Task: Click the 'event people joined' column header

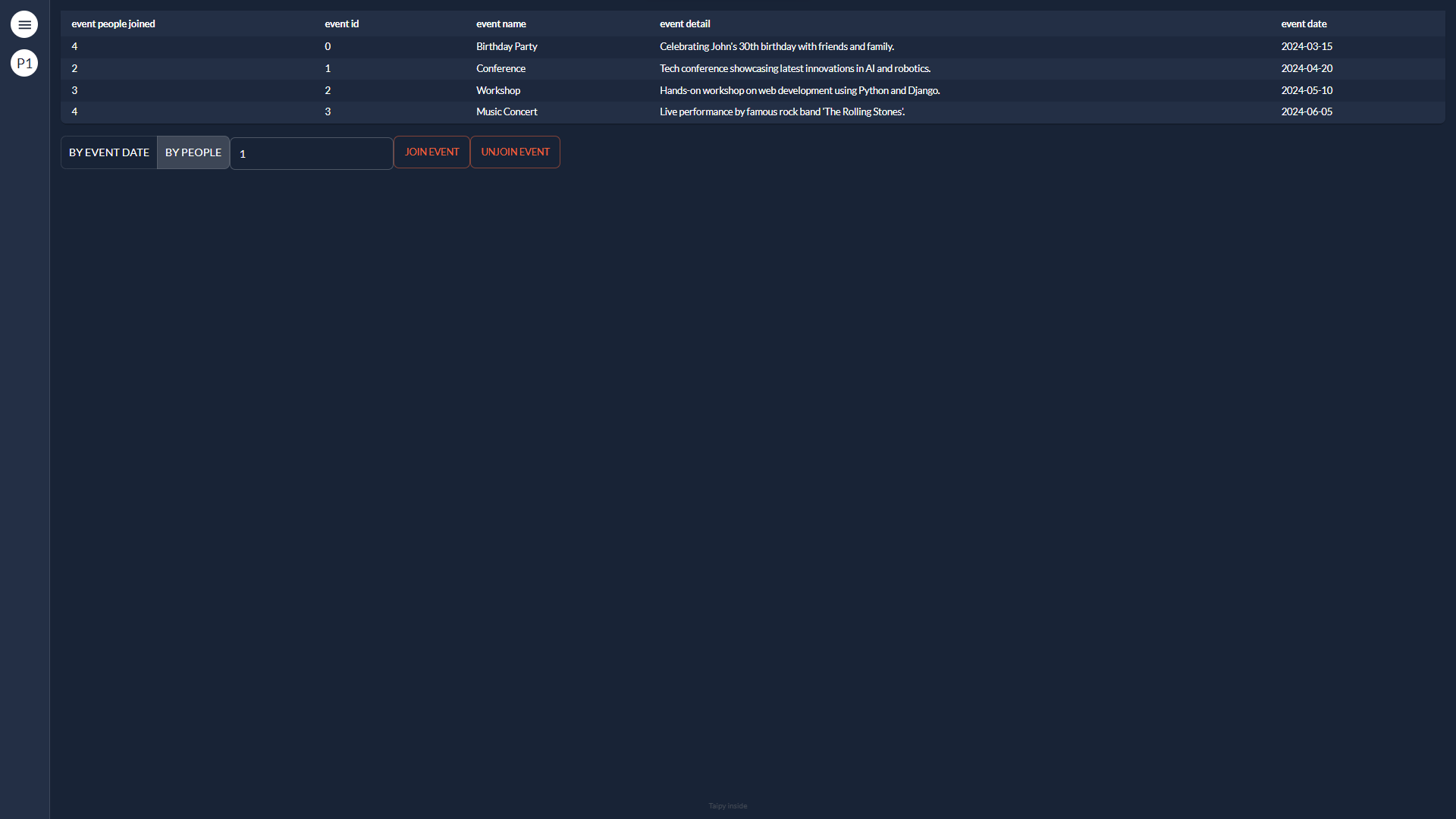Action: [x=112, y=24]
